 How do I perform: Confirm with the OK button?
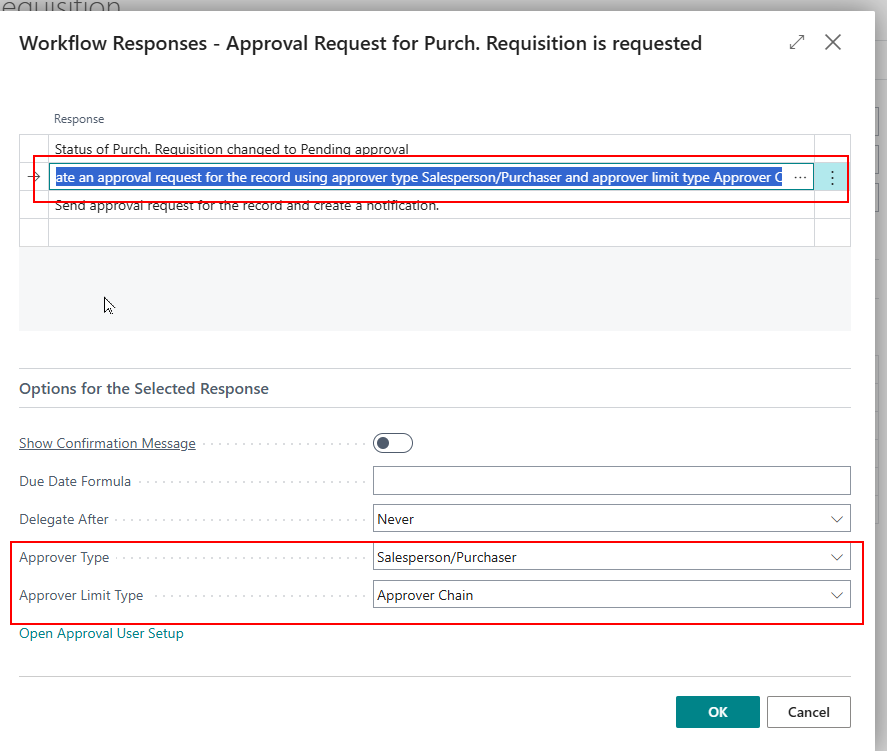click(717, 712)
